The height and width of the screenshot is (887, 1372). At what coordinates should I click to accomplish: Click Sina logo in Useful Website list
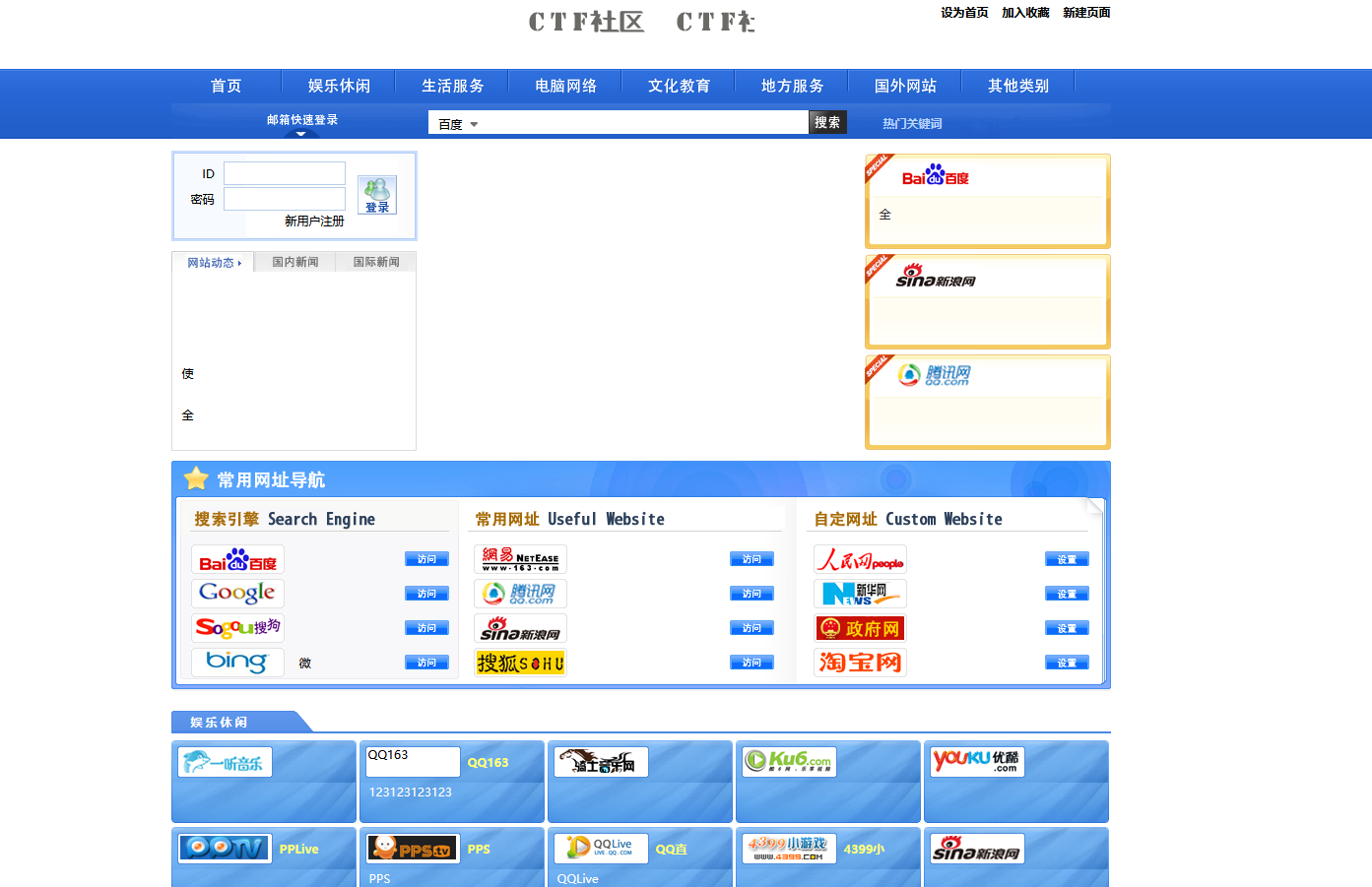[520, 628]
